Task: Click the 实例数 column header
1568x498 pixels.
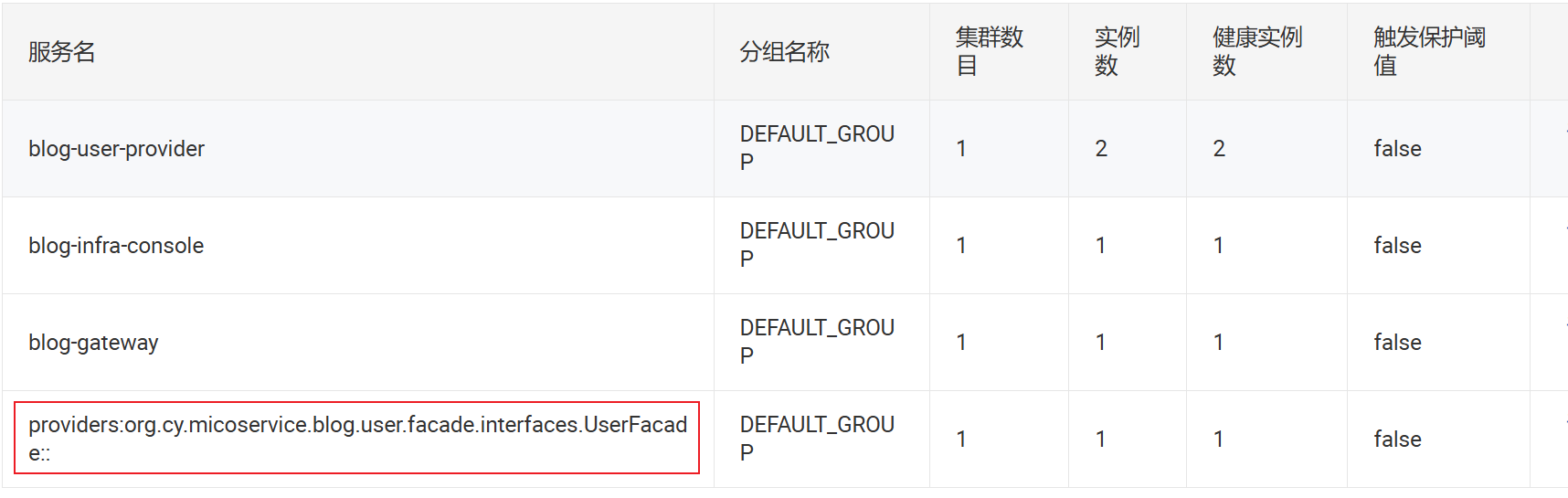Action: click(x=1117, y=52)
